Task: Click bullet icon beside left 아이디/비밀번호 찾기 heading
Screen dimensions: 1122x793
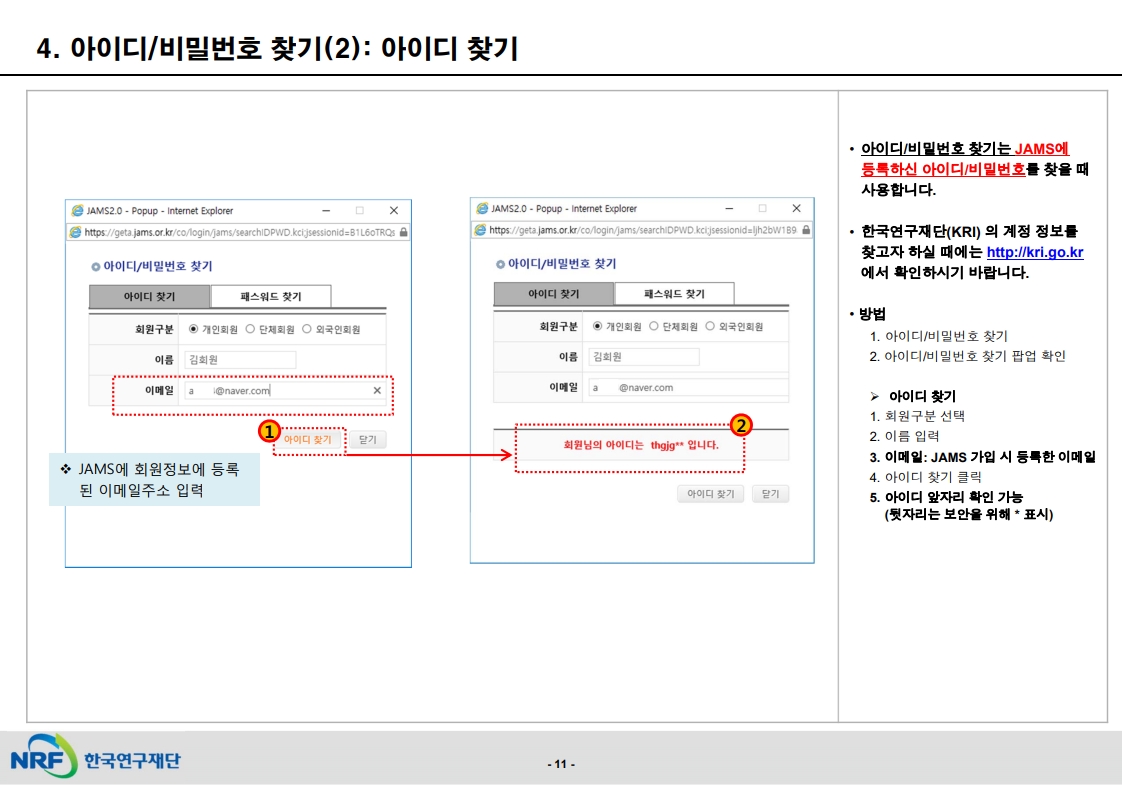Action: (95, 267)
